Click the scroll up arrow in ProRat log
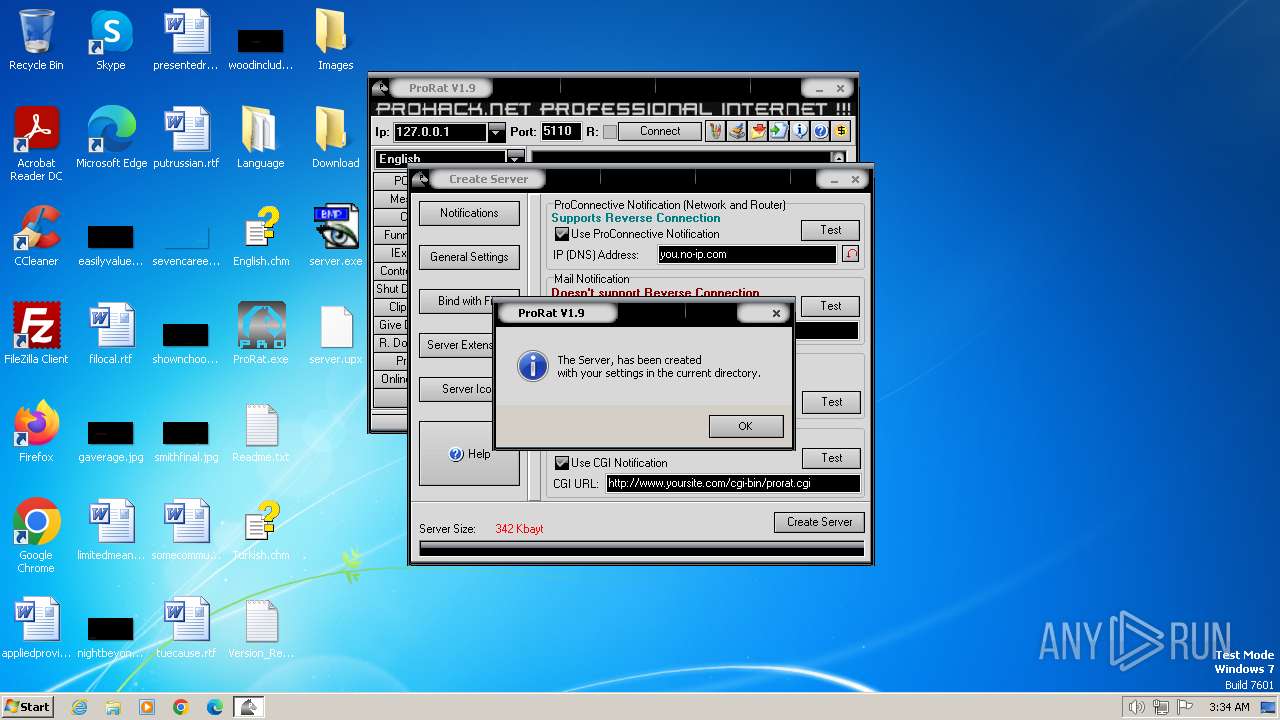The height and width of the screenshot is (720, 1280). 838,158
